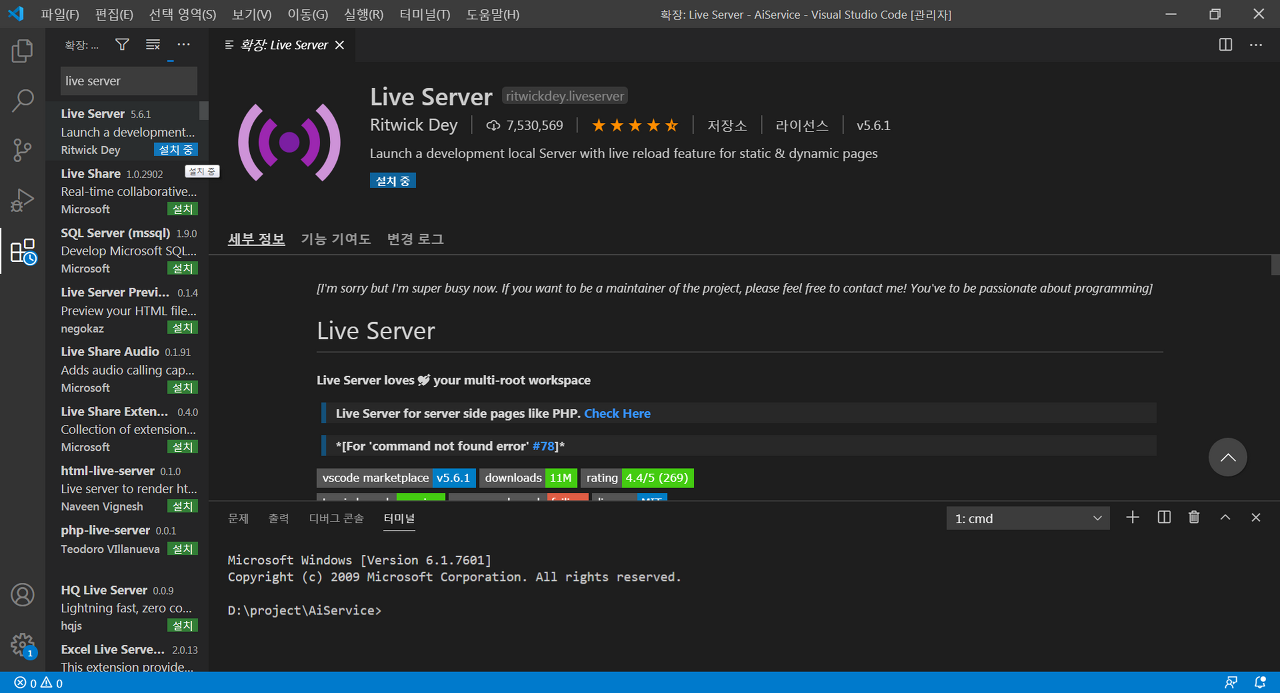Open the 출력 panel tab
This screenshot has height=693, width=1280.
(x=278, y=518)
